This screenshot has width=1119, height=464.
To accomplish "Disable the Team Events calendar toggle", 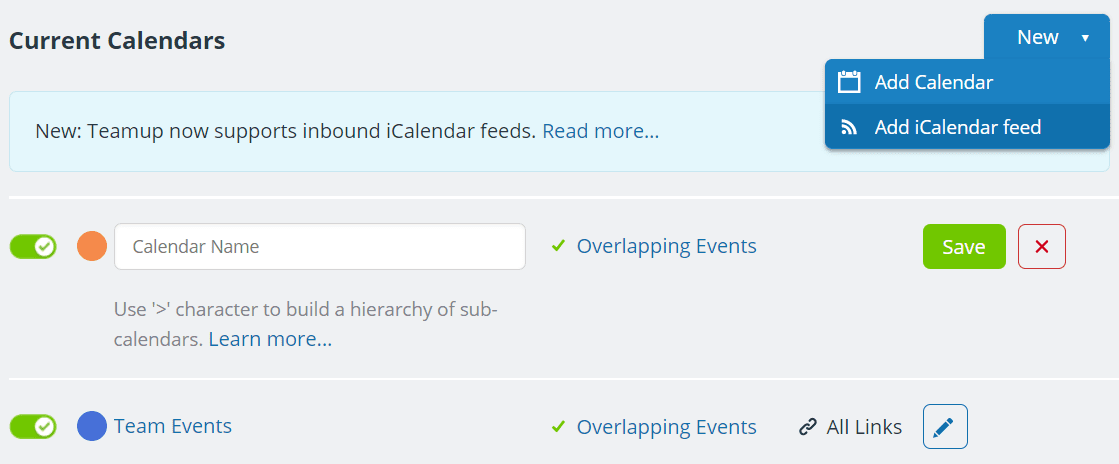I will (x=33, y=427).
